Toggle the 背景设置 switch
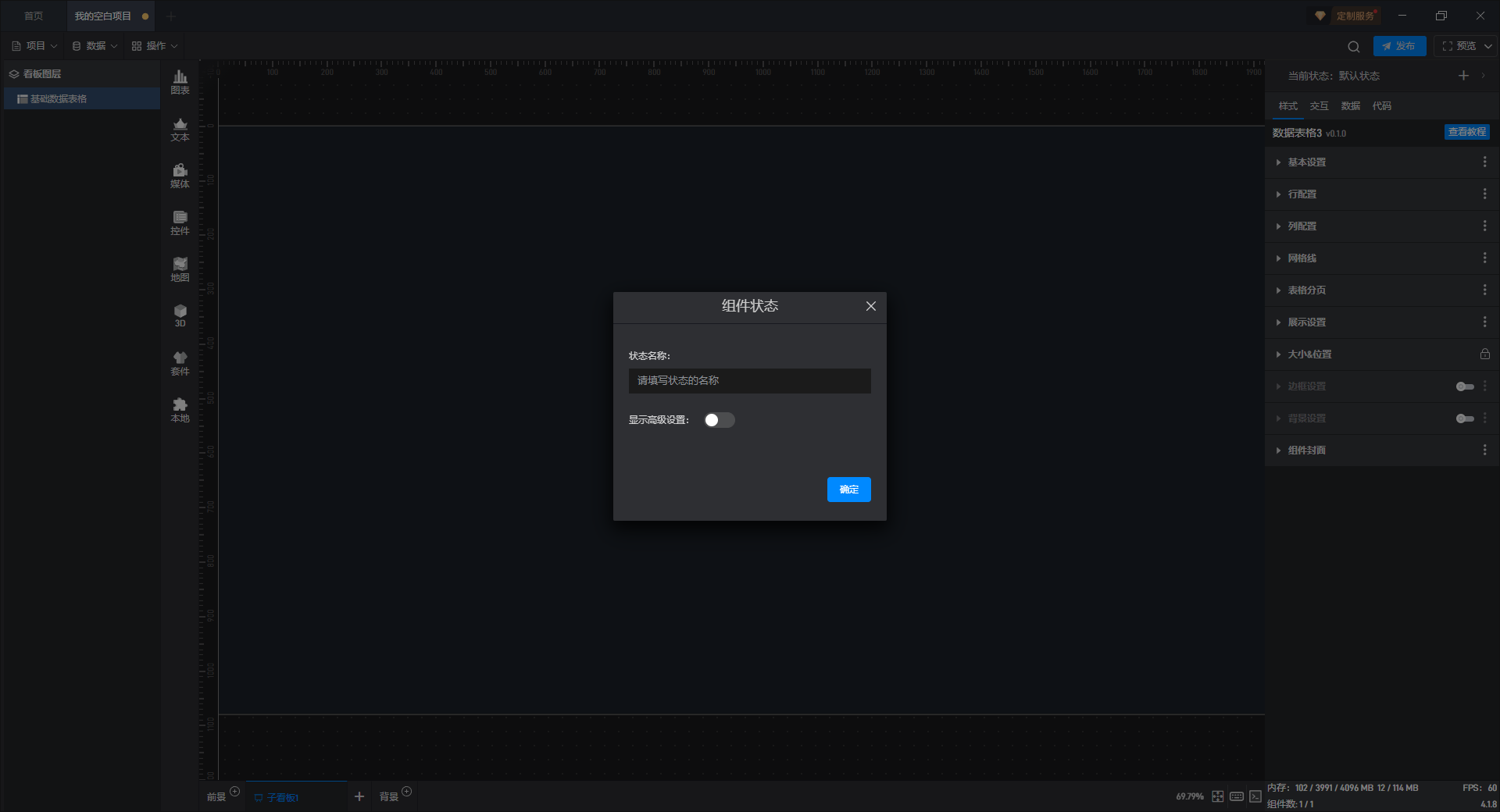 [x=1465, y=418]
